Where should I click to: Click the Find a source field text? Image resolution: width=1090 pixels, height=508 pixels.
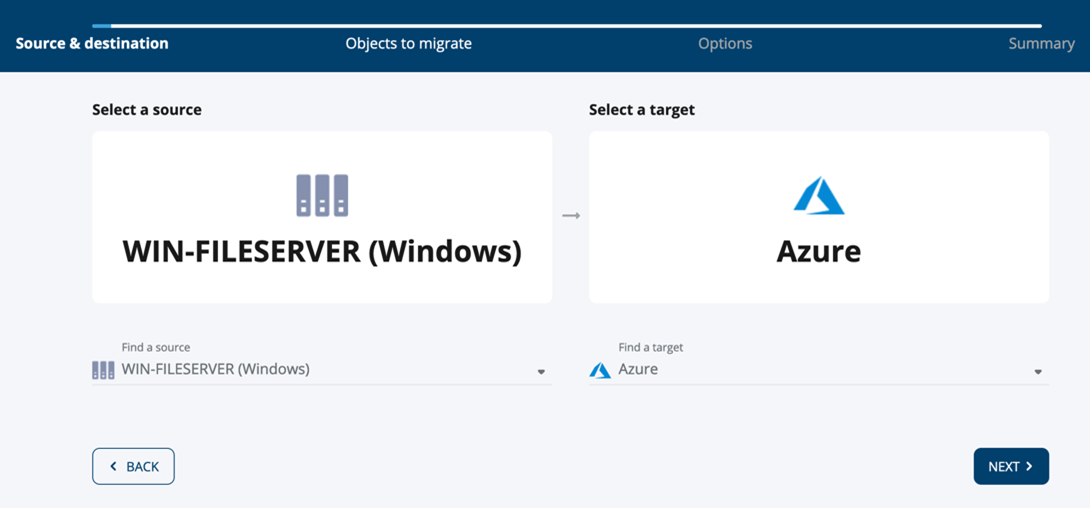coord(215,370)
